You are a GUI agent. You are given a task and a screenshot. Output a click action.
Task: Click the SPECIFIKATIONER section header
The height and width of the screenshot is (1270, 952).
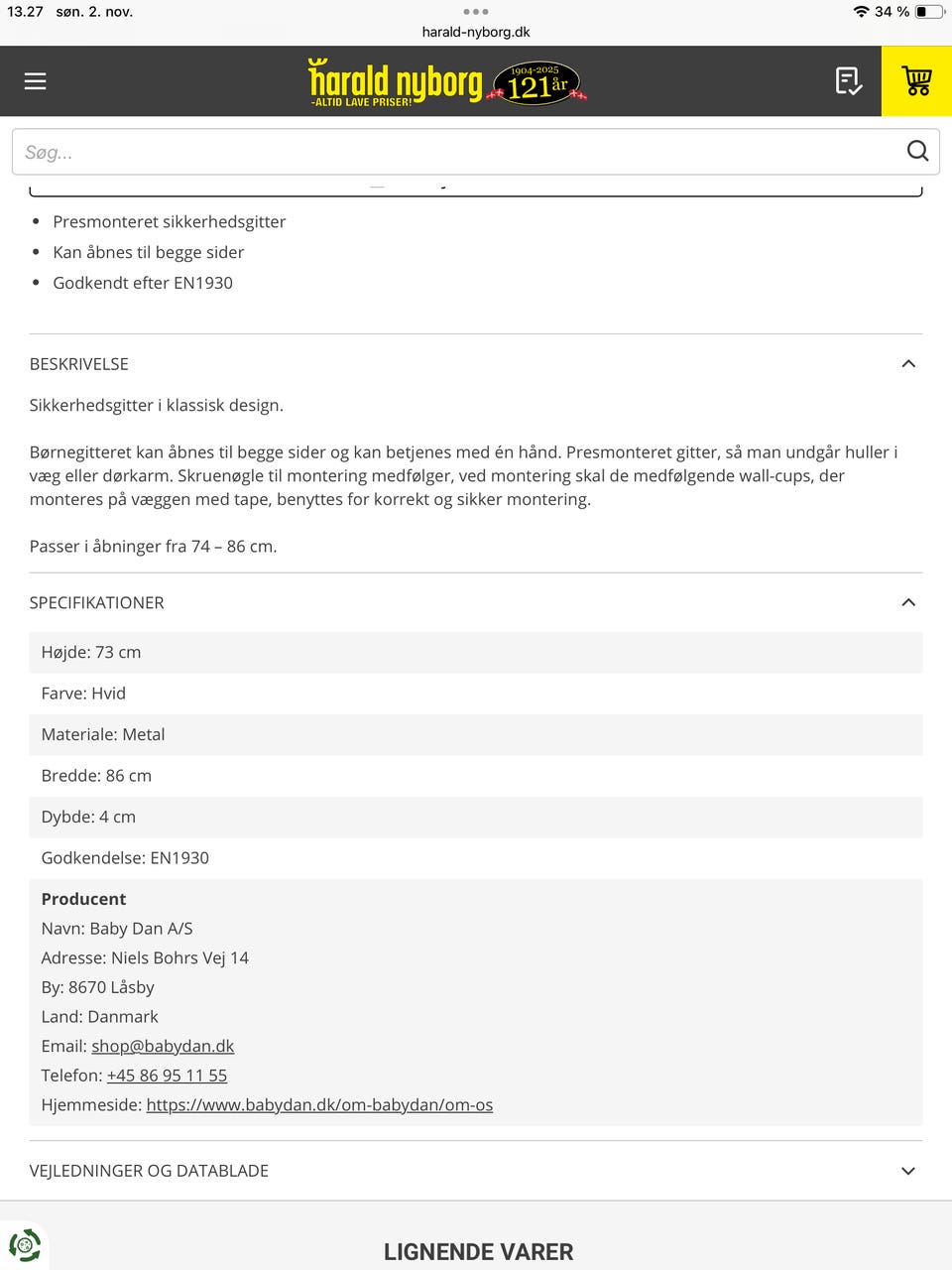tap(97, 603)
